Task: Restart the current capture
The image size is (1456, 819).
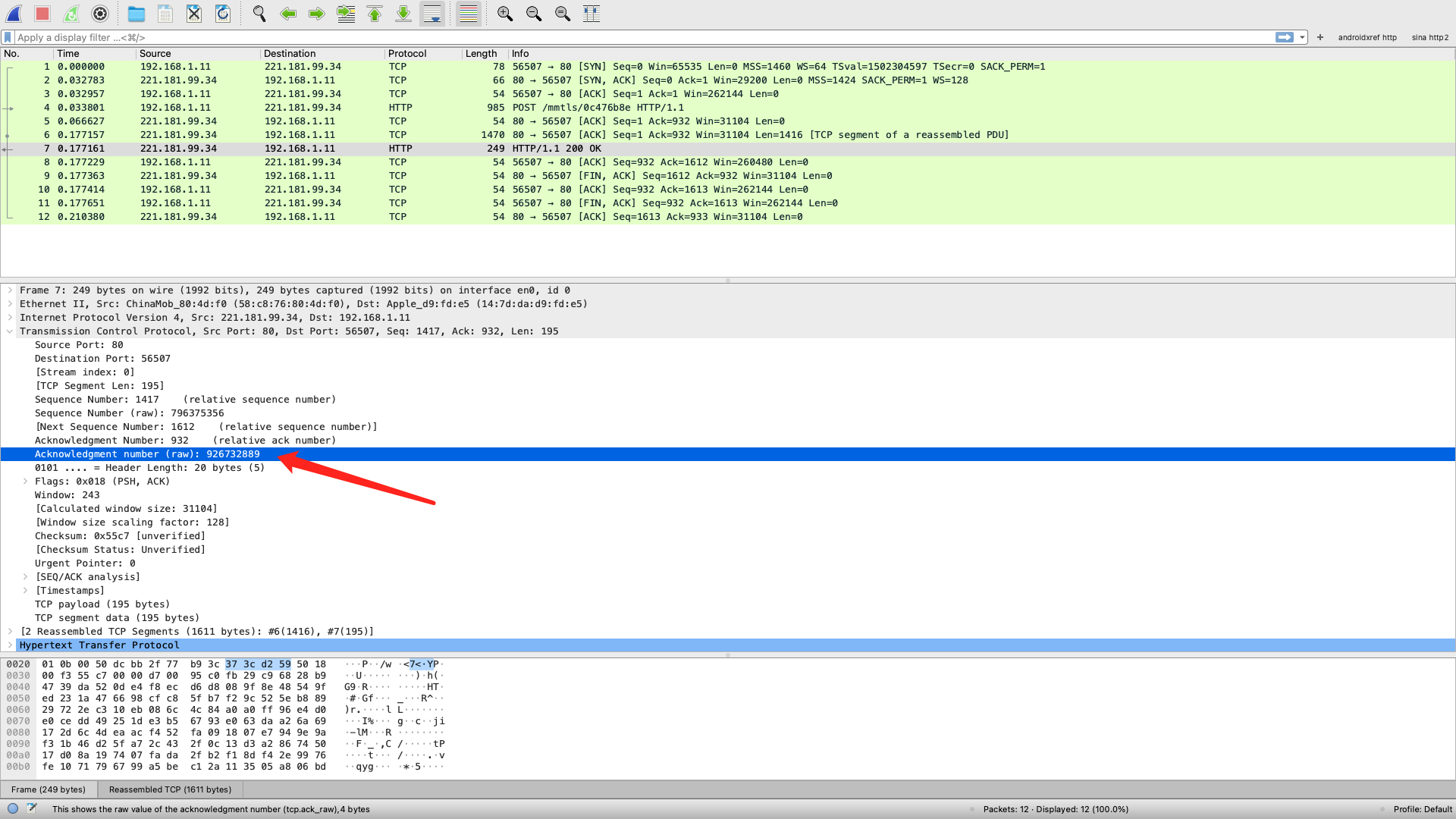Action: (x=71, y=14)
